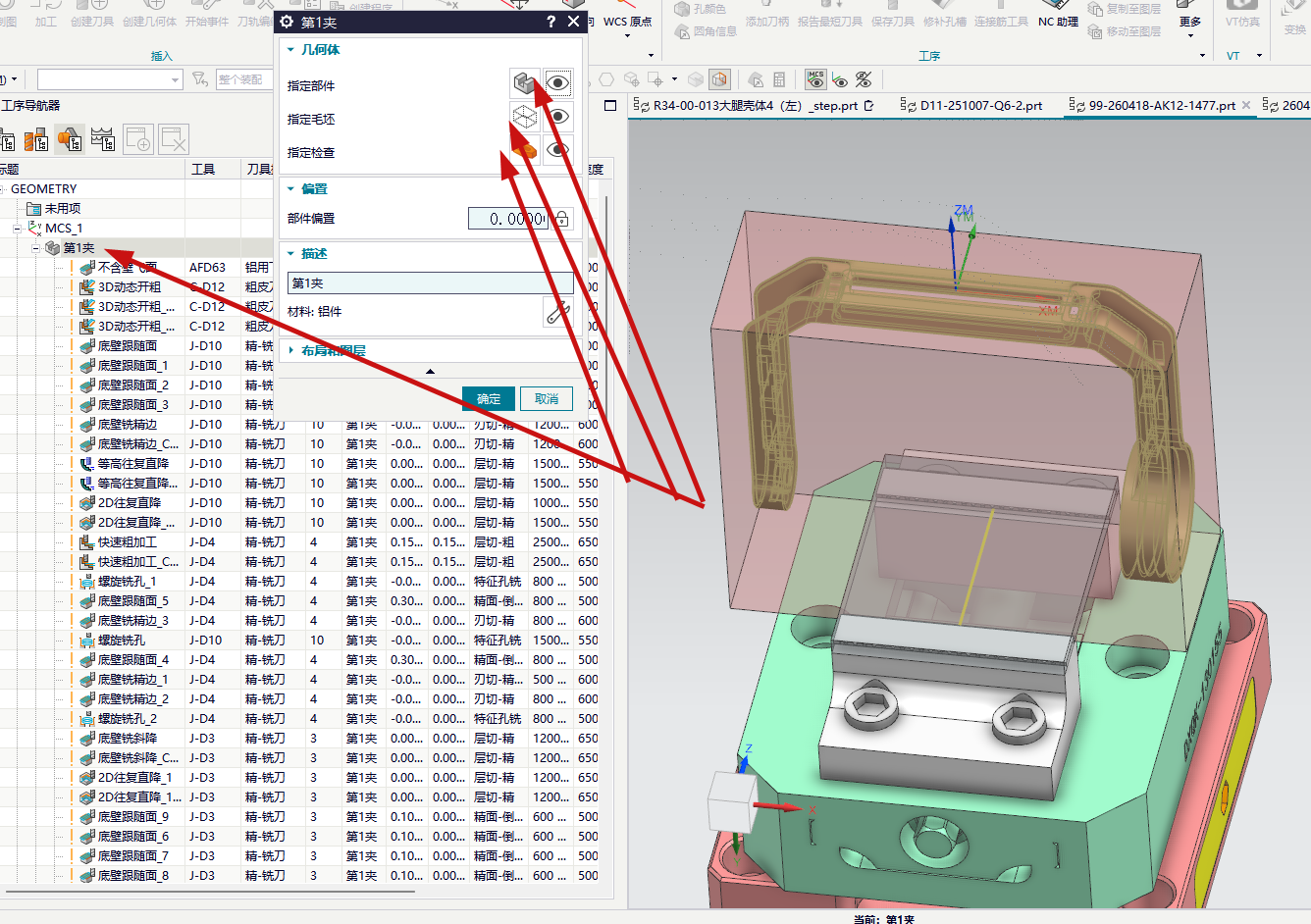Screen dimensions: 1311x924
Task: Toggle display of specified part eye icon
Action: click(558, 83)
